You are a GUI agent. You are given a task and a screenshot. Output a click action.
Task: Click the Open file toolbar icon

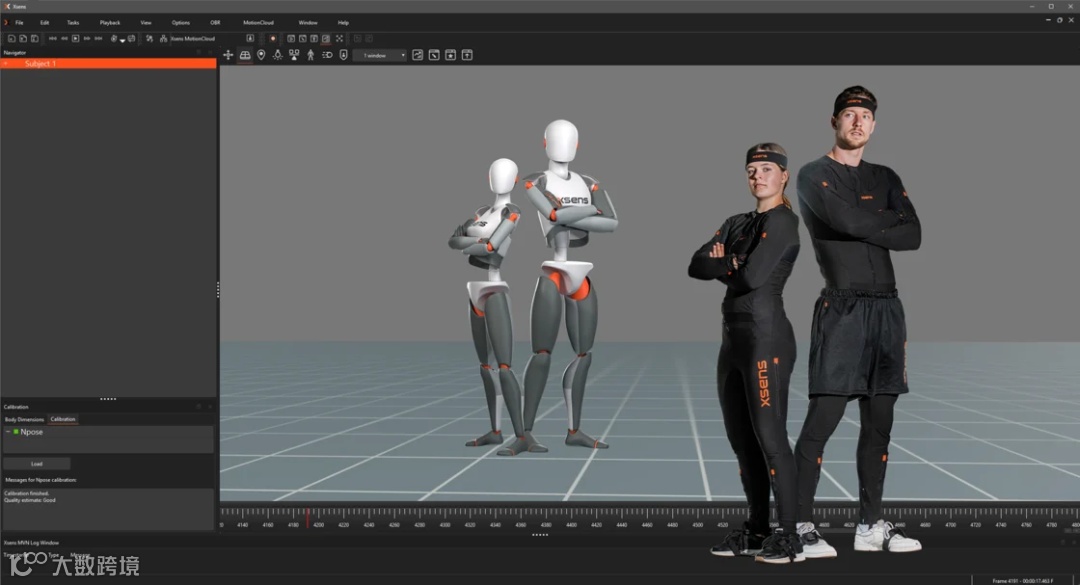[x=23, y=39]
